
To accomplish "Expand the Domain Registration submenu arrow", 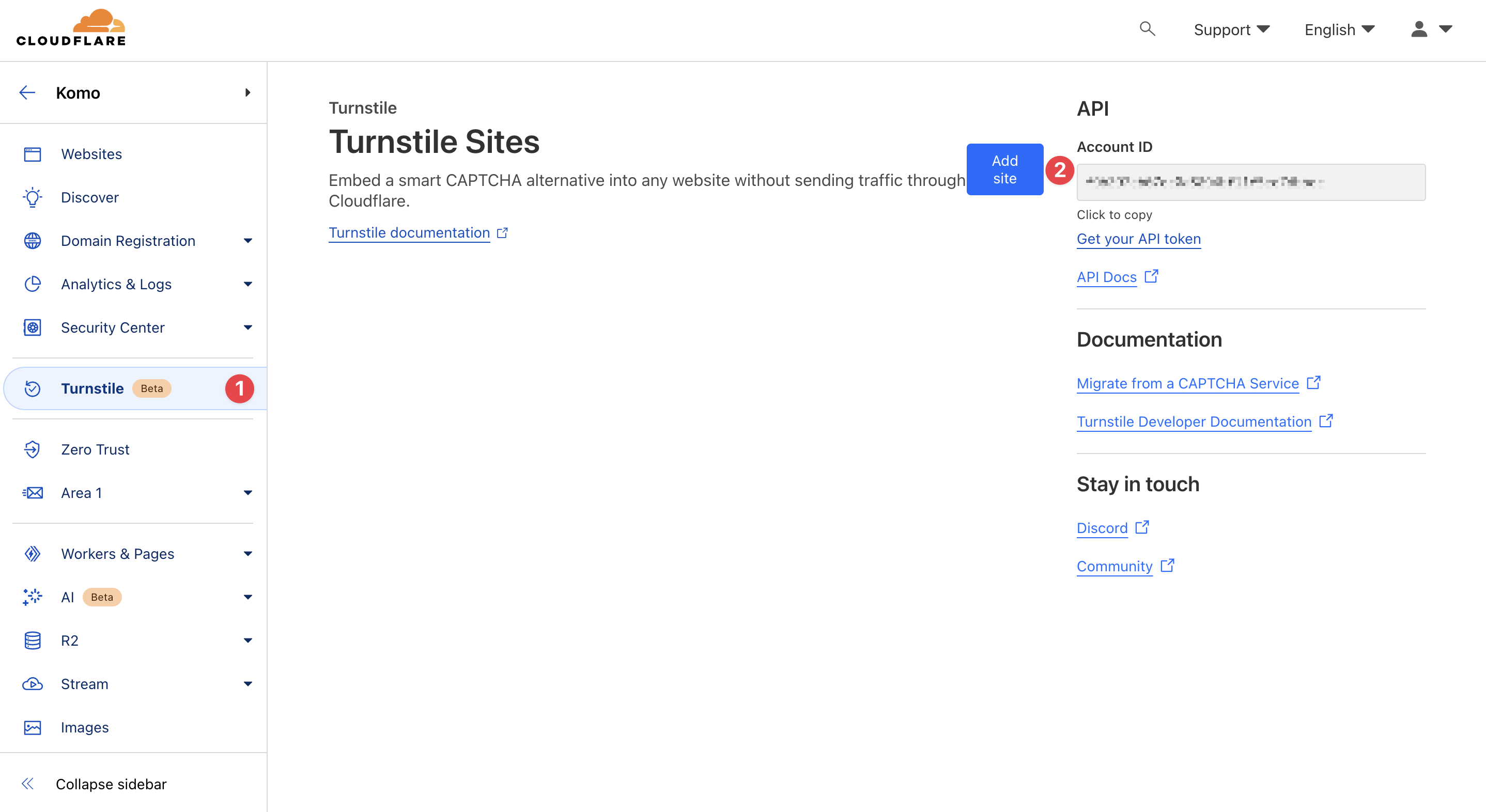I will click(x=248, y=241).
